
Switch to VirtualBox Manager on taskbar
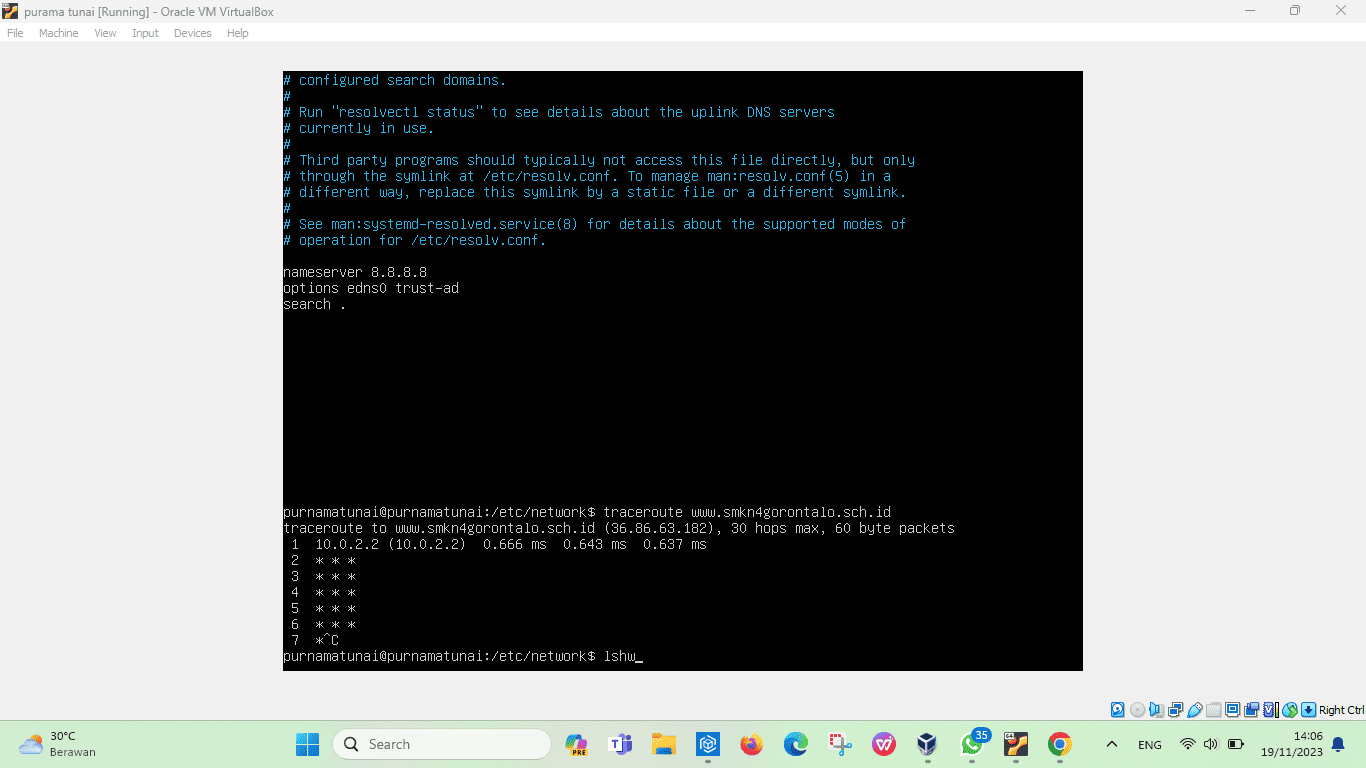point(928,744)
